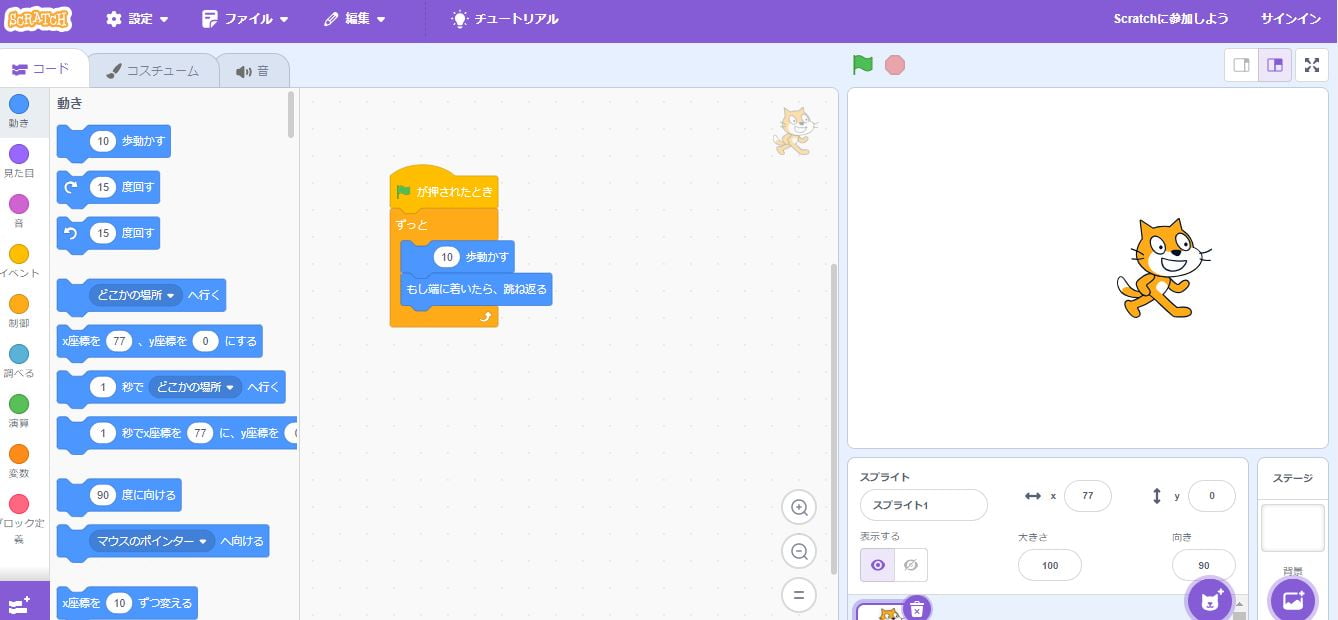The image size is (1338, 620).
Task: Zoom in on the code workspace
Action: click(799, 507)
